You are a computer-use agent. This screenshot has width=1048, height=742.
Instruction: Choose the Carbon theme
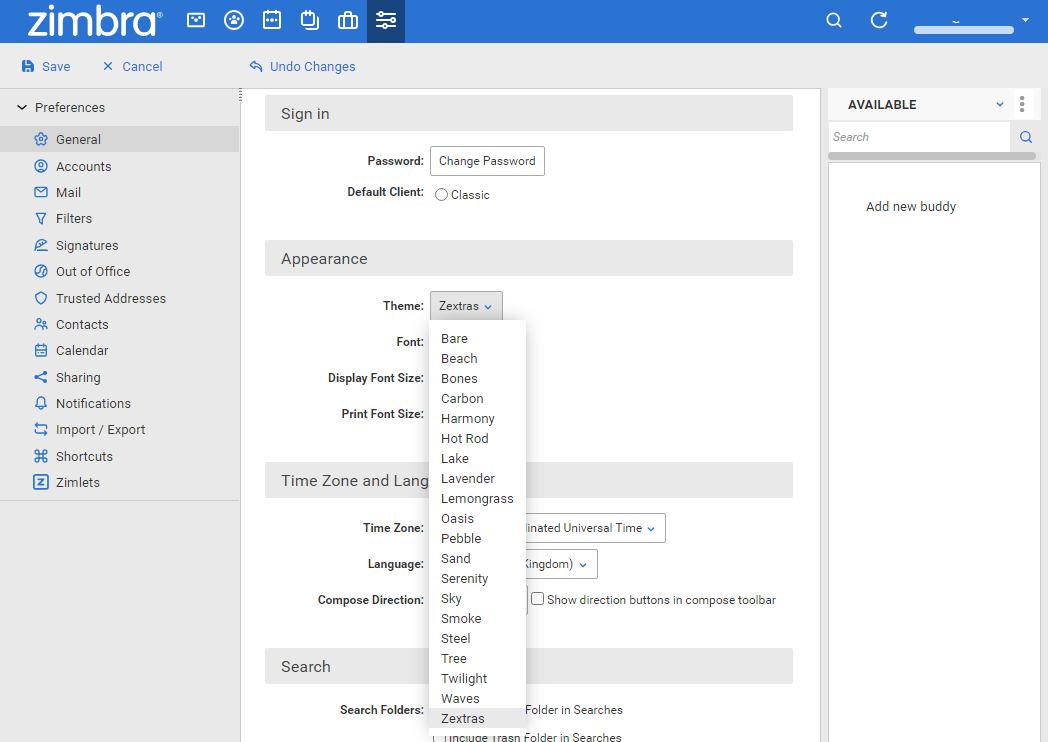(x=477, y=399)
